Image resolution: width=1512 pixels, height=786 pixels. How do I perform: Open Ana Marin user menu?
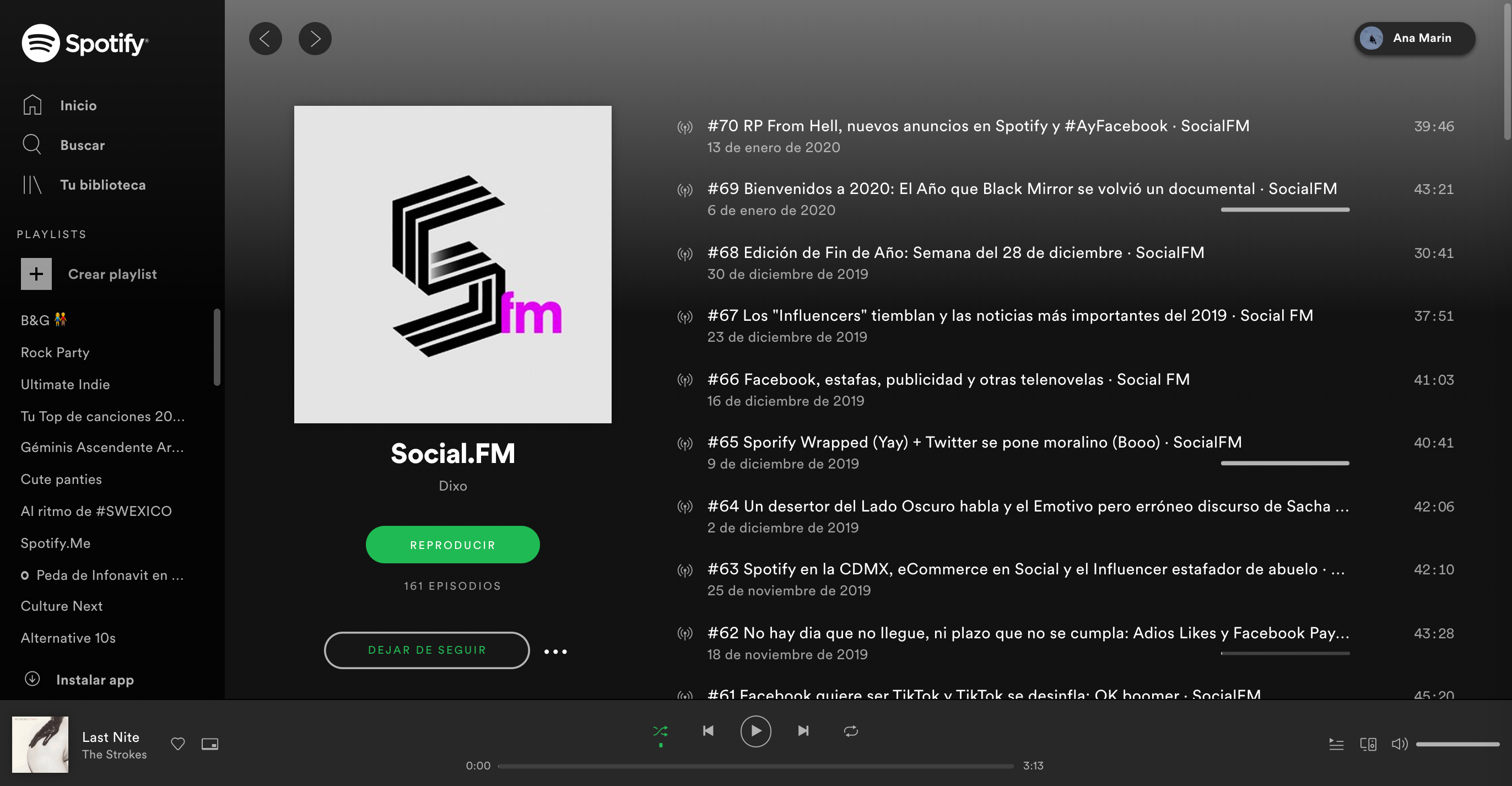(x=1414, y=38)
